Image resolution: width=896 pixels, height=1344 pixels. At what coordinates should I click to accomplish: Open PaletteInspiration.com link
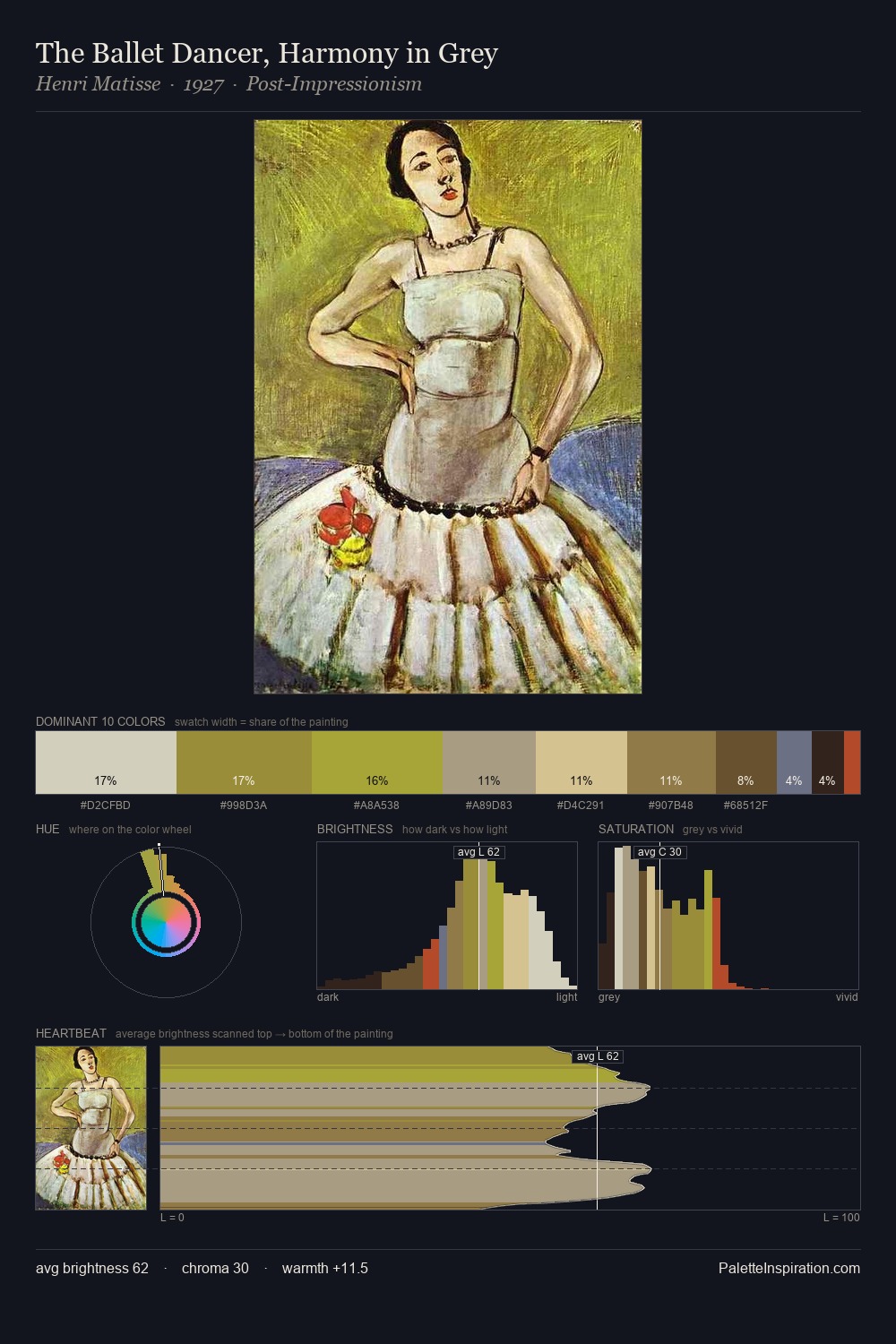(x=789, y=1268)
